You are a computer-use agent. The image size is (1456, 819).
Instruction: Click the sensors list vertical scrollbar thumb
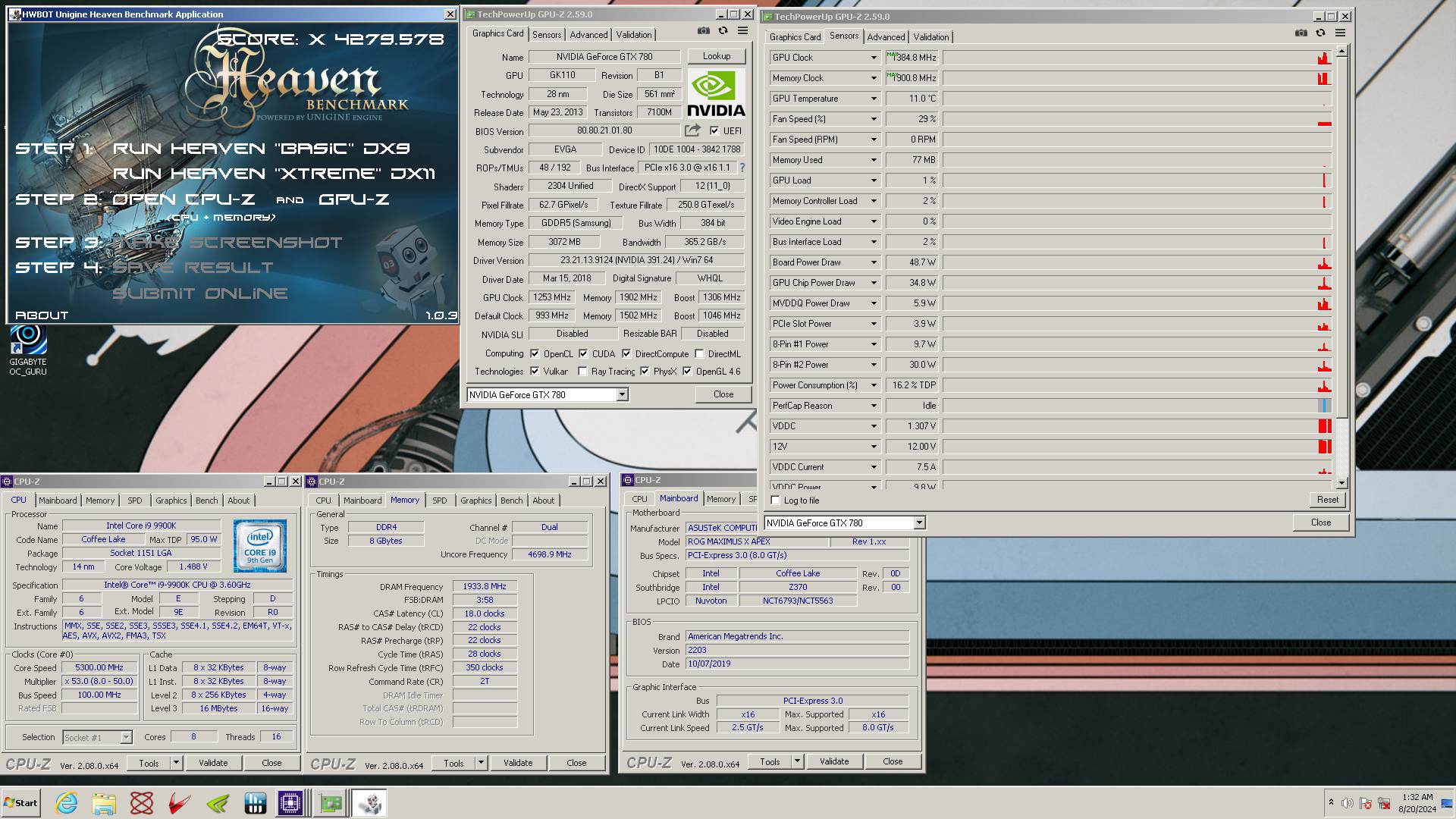1341,238
